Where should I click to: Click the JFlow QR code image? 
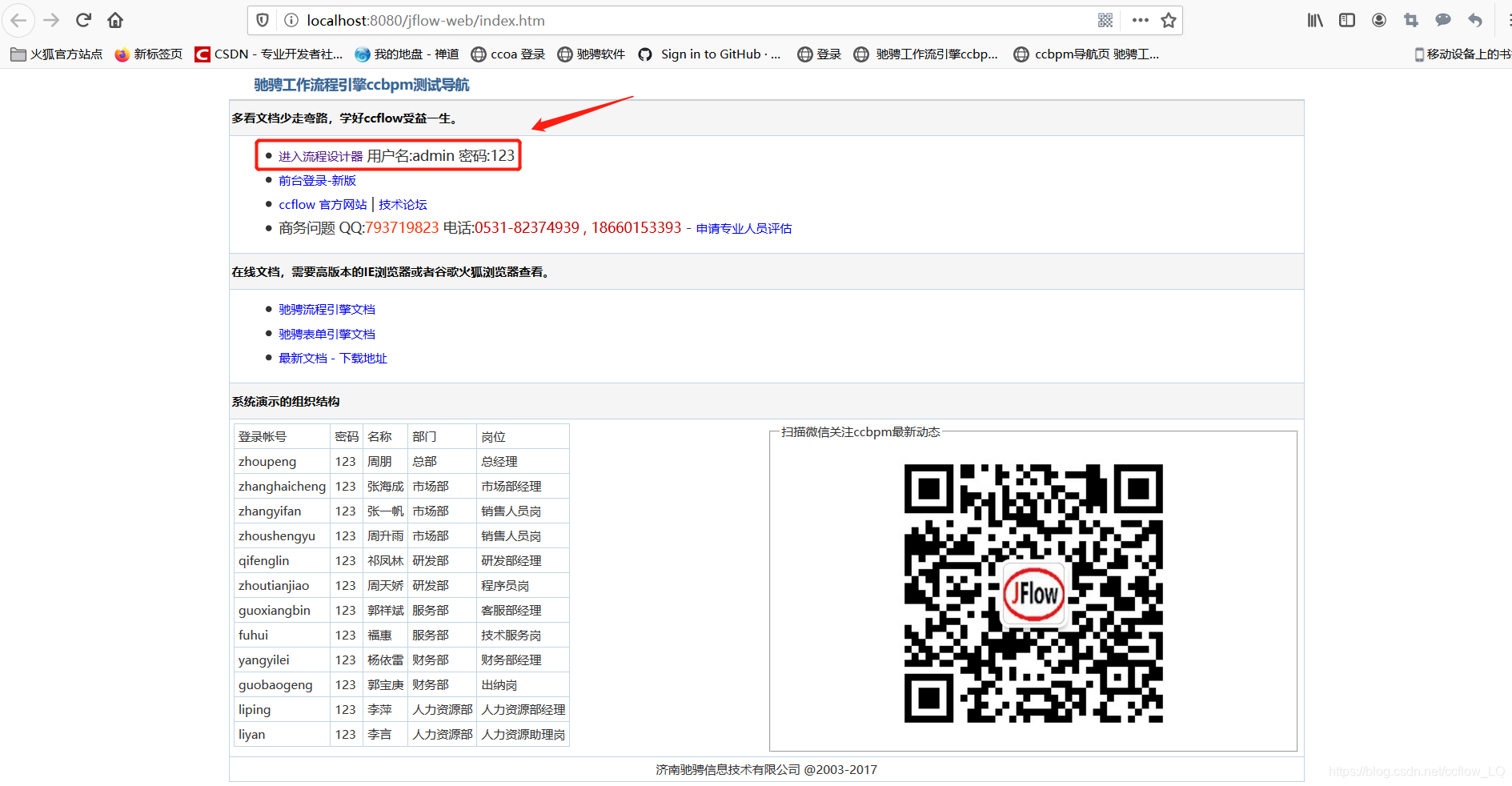coord(1033,593)
